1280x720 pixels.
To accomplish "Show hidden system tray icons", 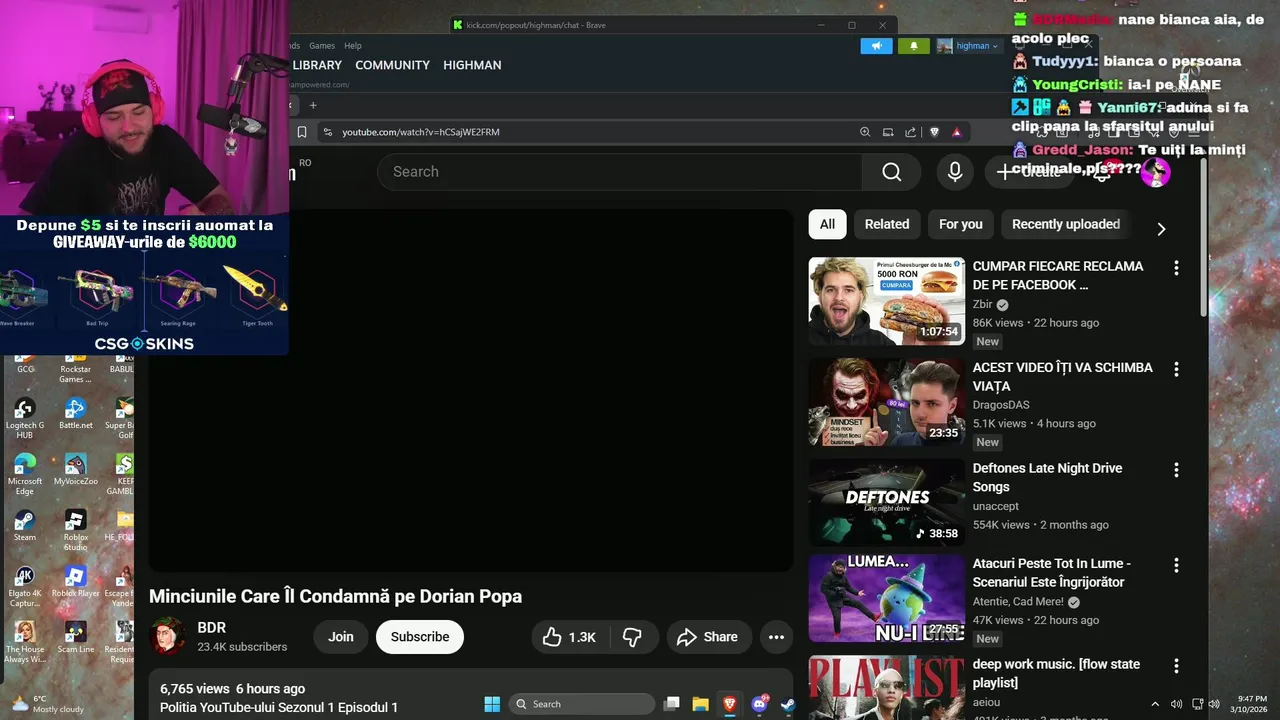I will [x=1155, y=704].
